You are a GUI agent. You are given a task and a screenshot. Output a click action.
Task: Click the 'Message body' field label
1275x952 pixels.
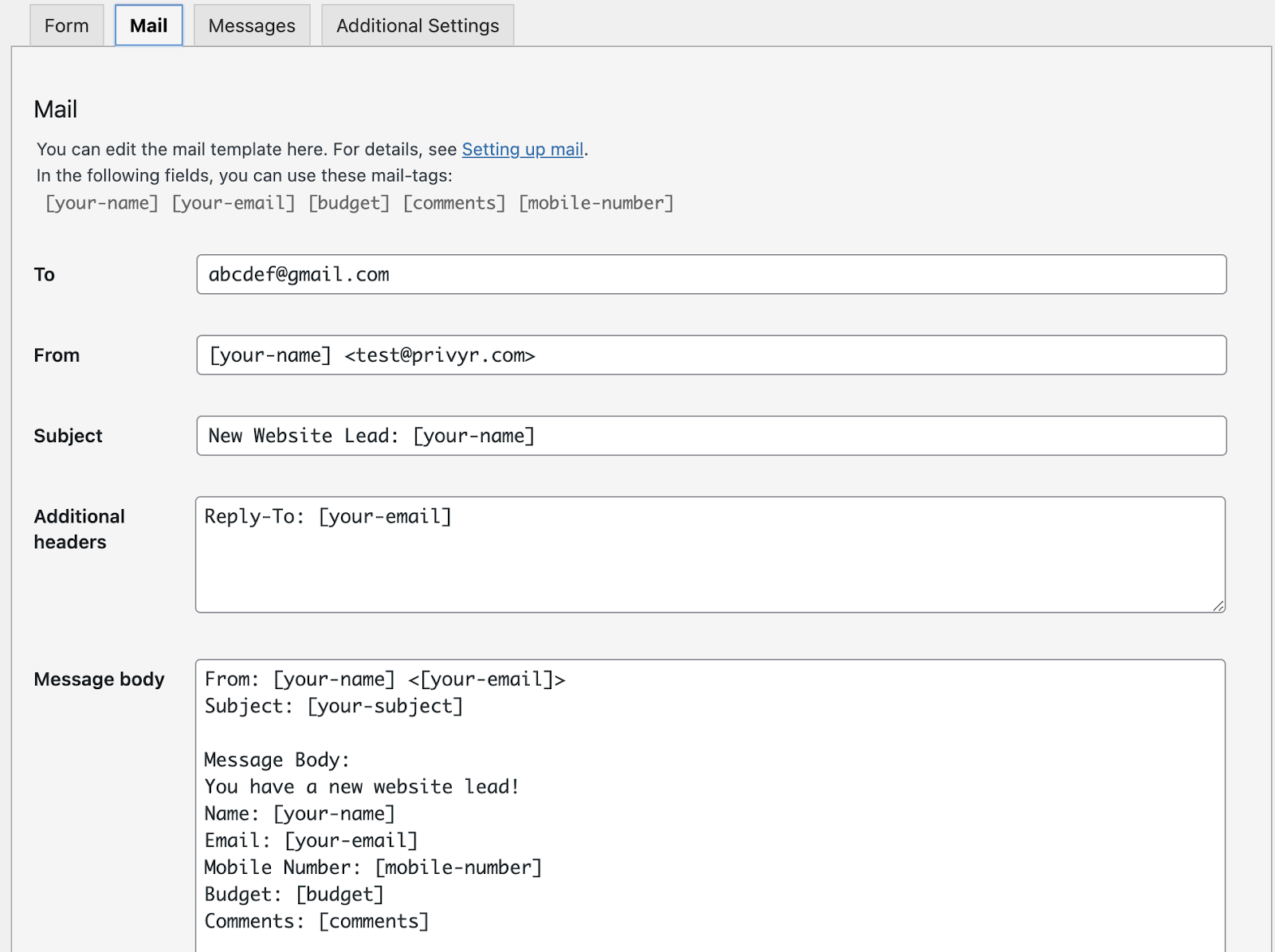99,680
